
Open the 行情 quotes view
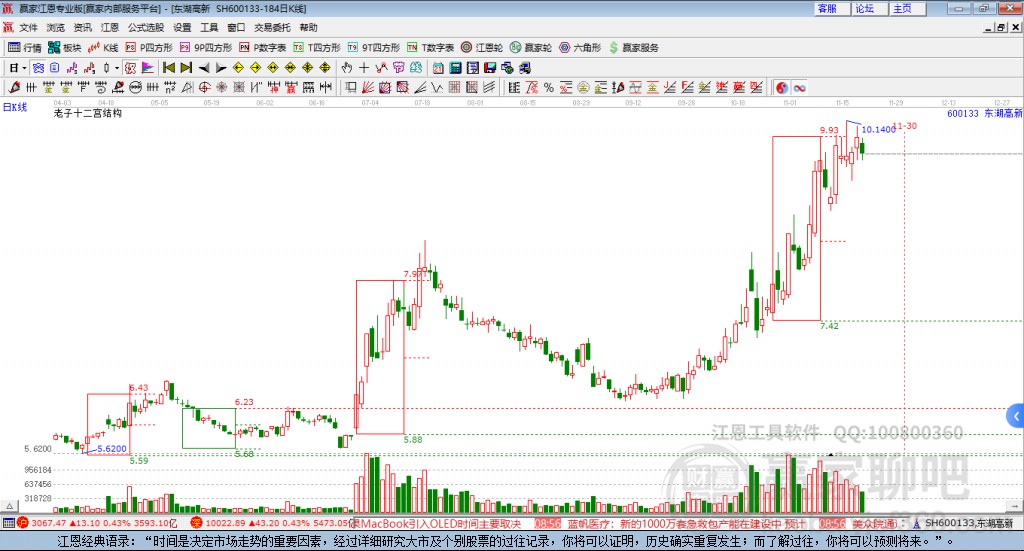(x=25, y=48)
